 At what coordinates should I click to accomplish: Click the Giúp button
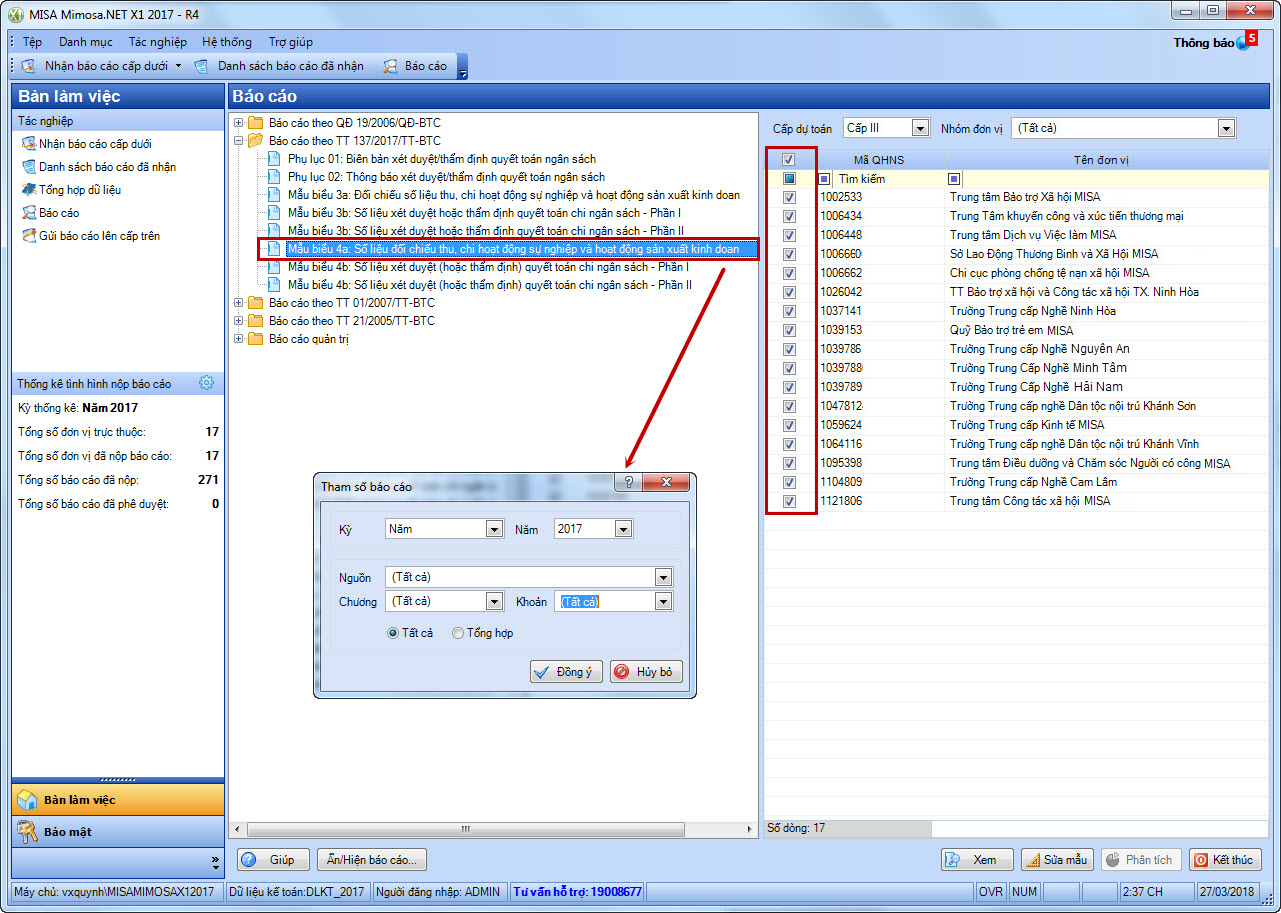[x=273, y=859]
